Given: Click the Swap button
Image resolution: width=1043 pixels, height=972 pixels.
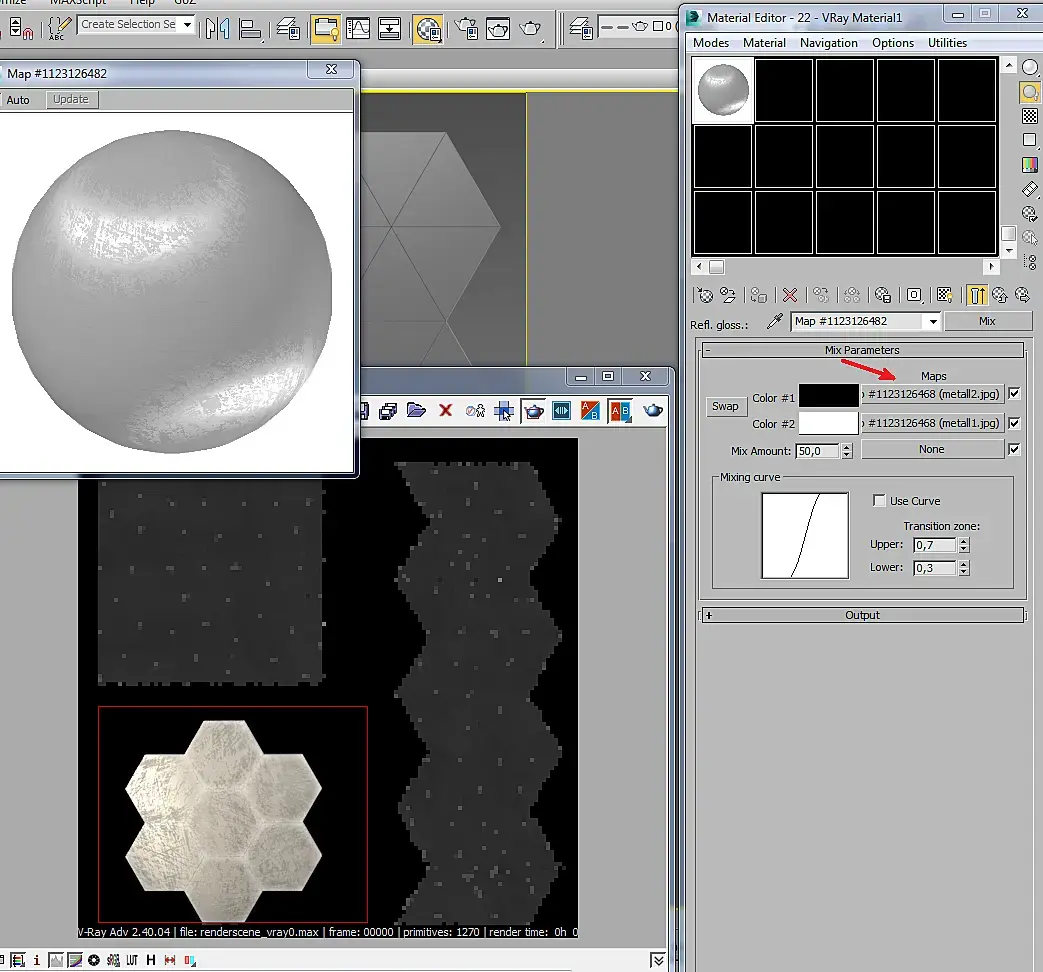Looking at the screenshot, I should pyautogui.click(x=725, y=406).
